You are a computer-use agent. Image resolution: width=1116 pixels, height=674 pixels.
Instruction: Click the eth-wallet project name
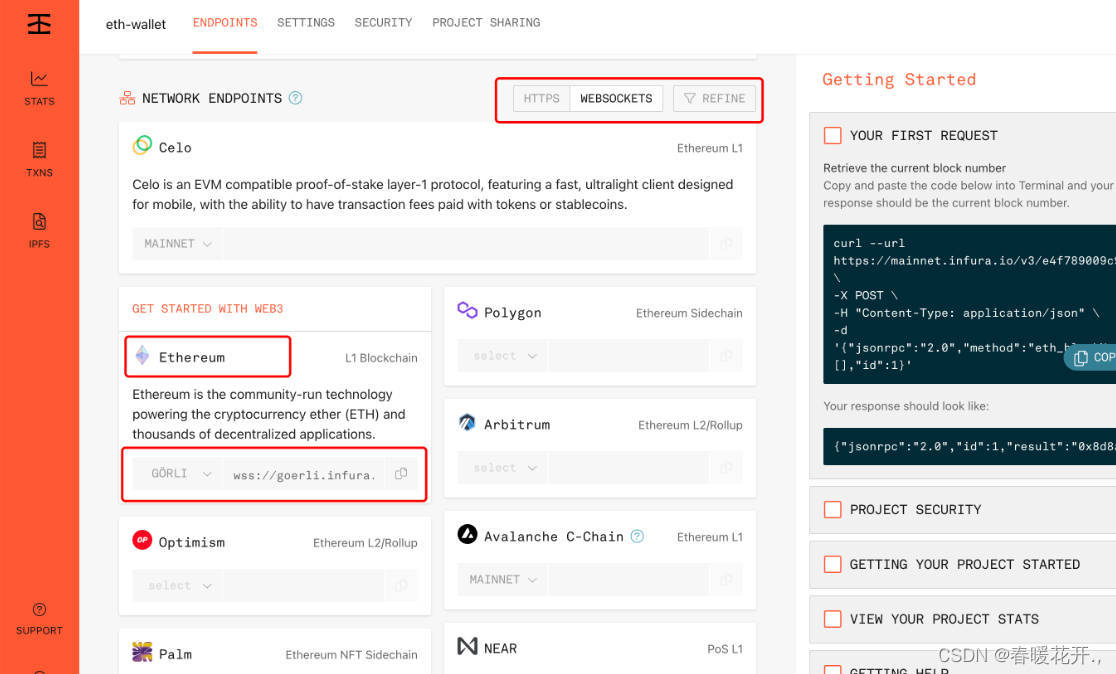[136, 24]
